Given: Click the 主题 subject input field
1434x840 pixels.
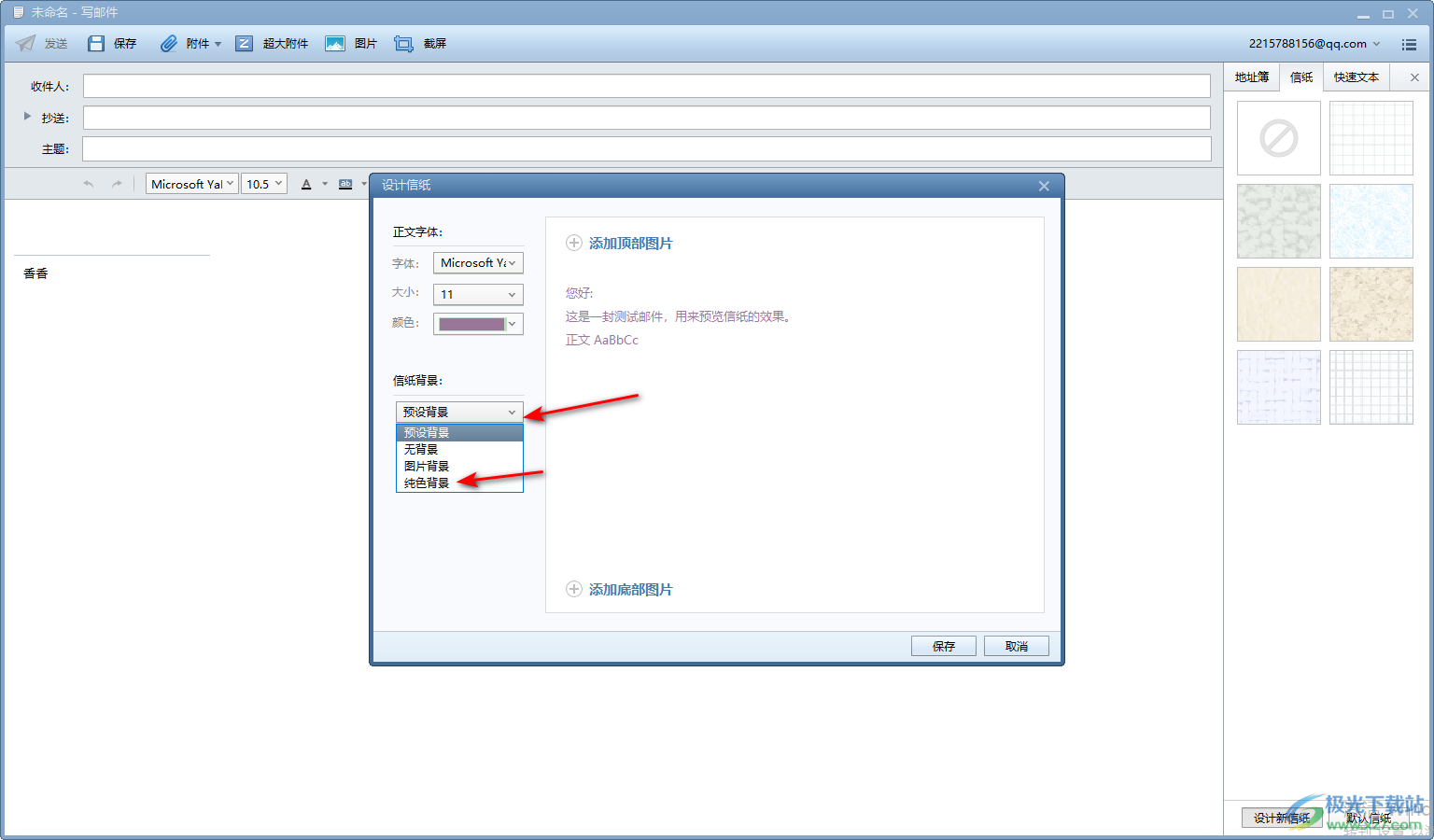Looking at the screenshot, I should [647, 148].
